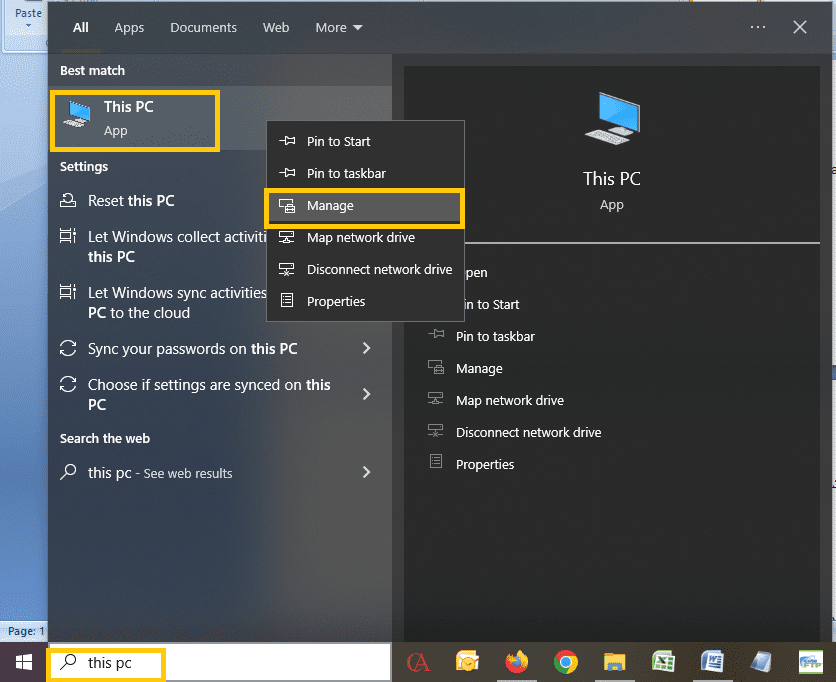
Task: Switch to the Apps search tab
Action: [129, 27]
